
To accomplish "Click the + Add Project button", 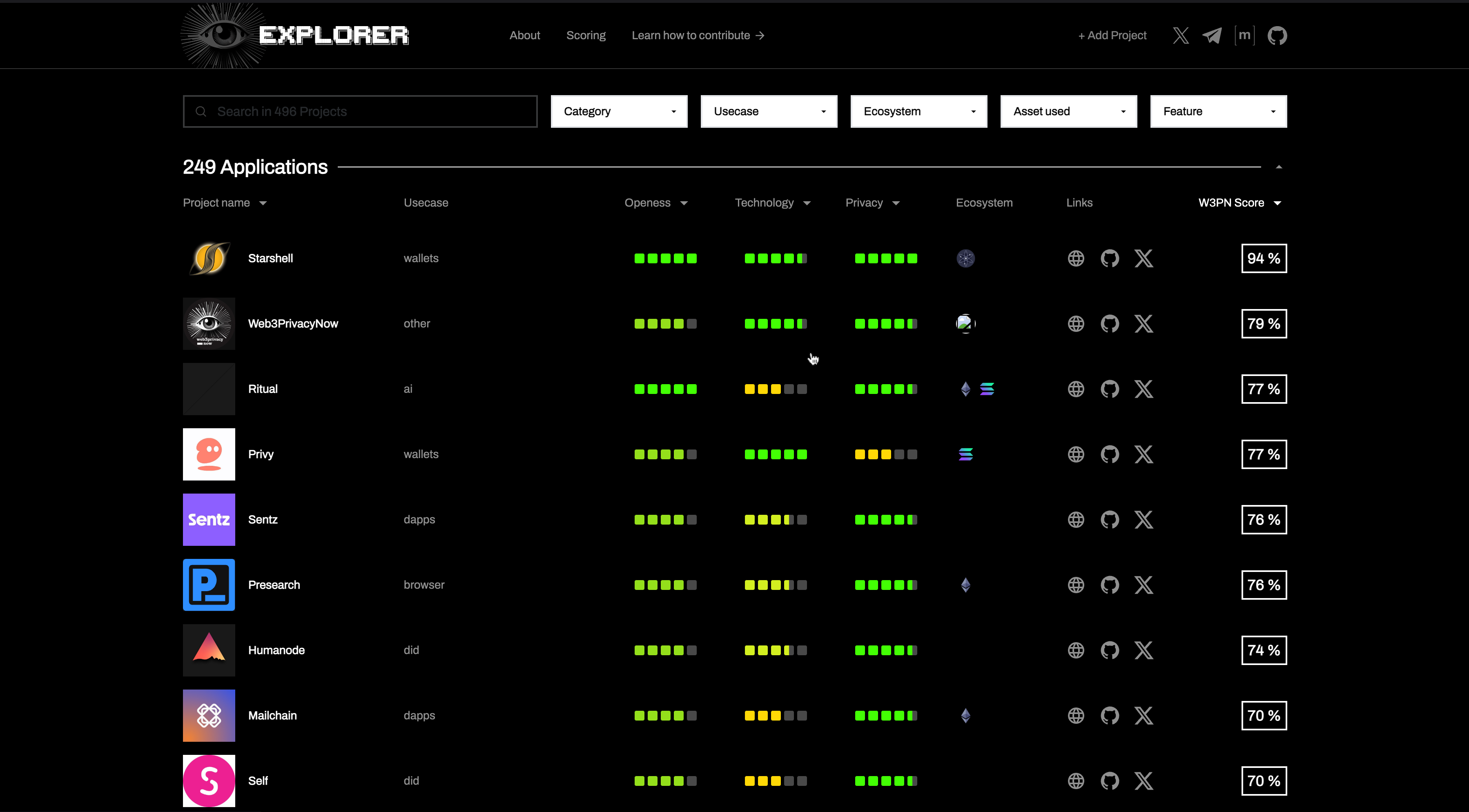I will coord(1111,35).
